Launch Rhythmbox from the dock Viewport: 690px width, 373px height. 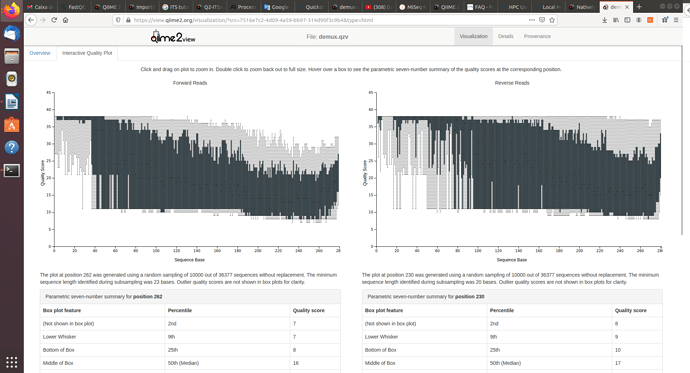click(x=11, y=79)
